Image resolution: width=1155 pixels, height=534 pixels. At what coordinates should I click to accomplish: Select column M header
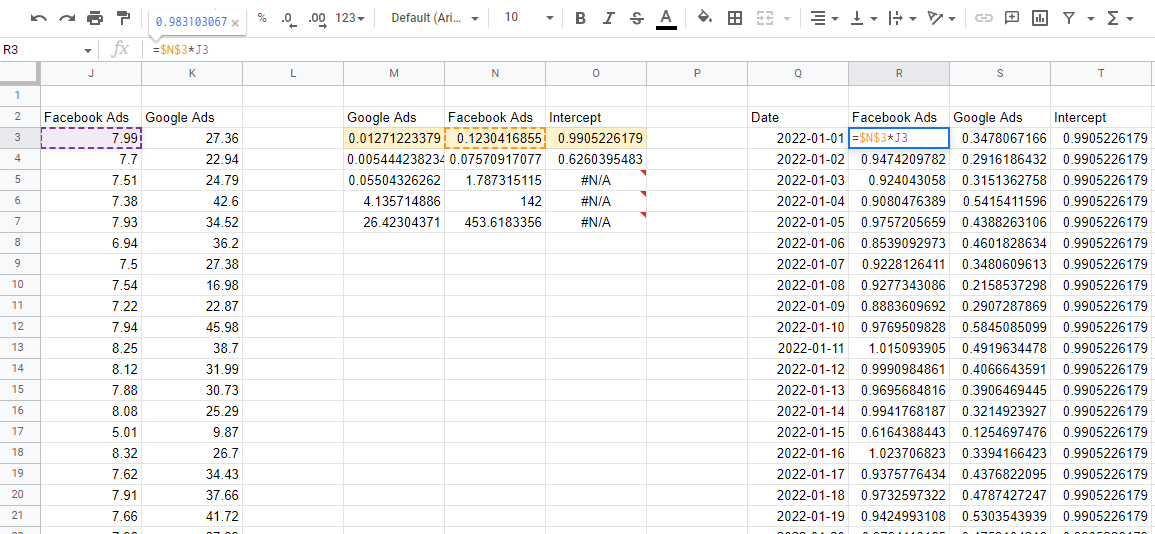394,73
